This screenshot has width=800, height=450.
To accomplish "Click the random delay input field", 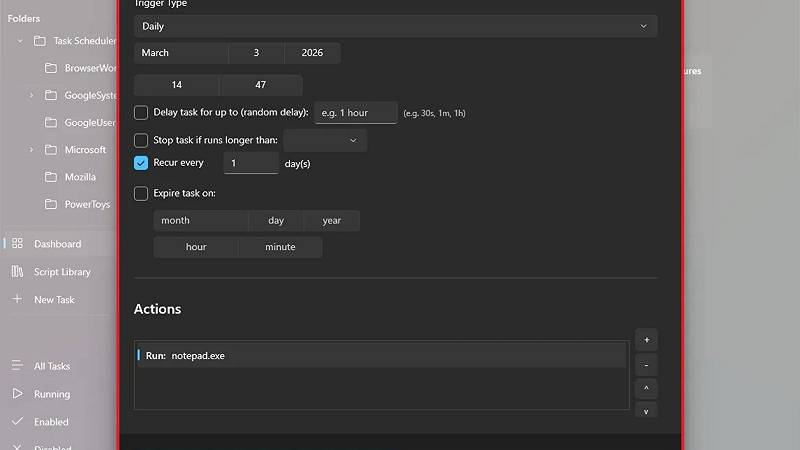I will coord(356,113).
